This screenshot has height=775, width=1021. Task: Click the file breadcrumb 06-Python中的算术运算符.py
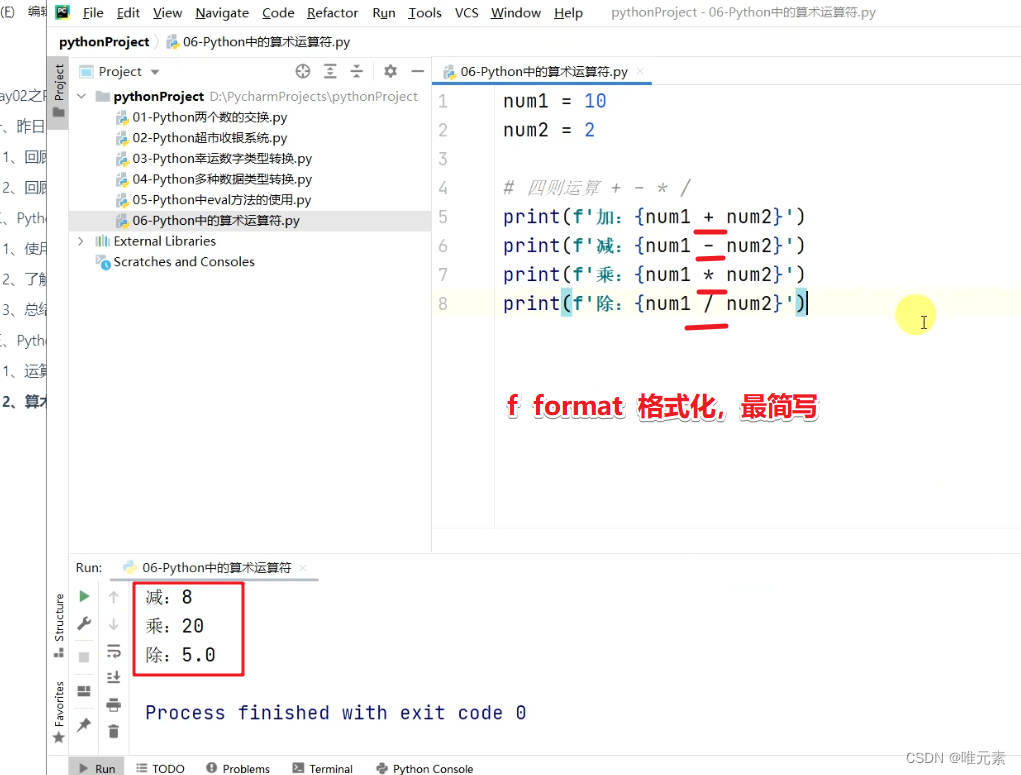(x=259, y=42)
